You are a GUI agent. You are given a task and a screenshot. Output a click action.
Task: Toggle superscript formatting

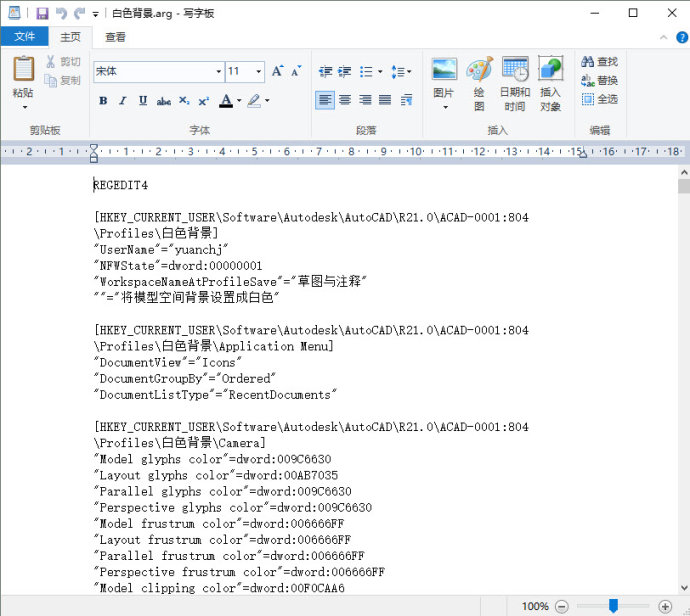point(203,101)
